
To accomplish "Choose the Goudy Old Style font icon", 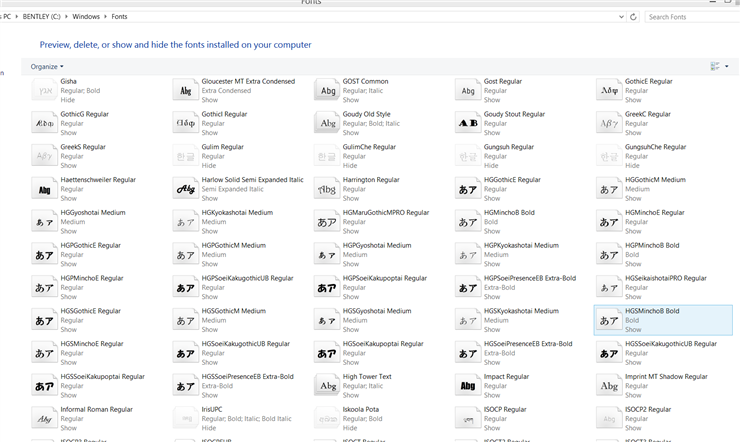I will click(327, 123).
